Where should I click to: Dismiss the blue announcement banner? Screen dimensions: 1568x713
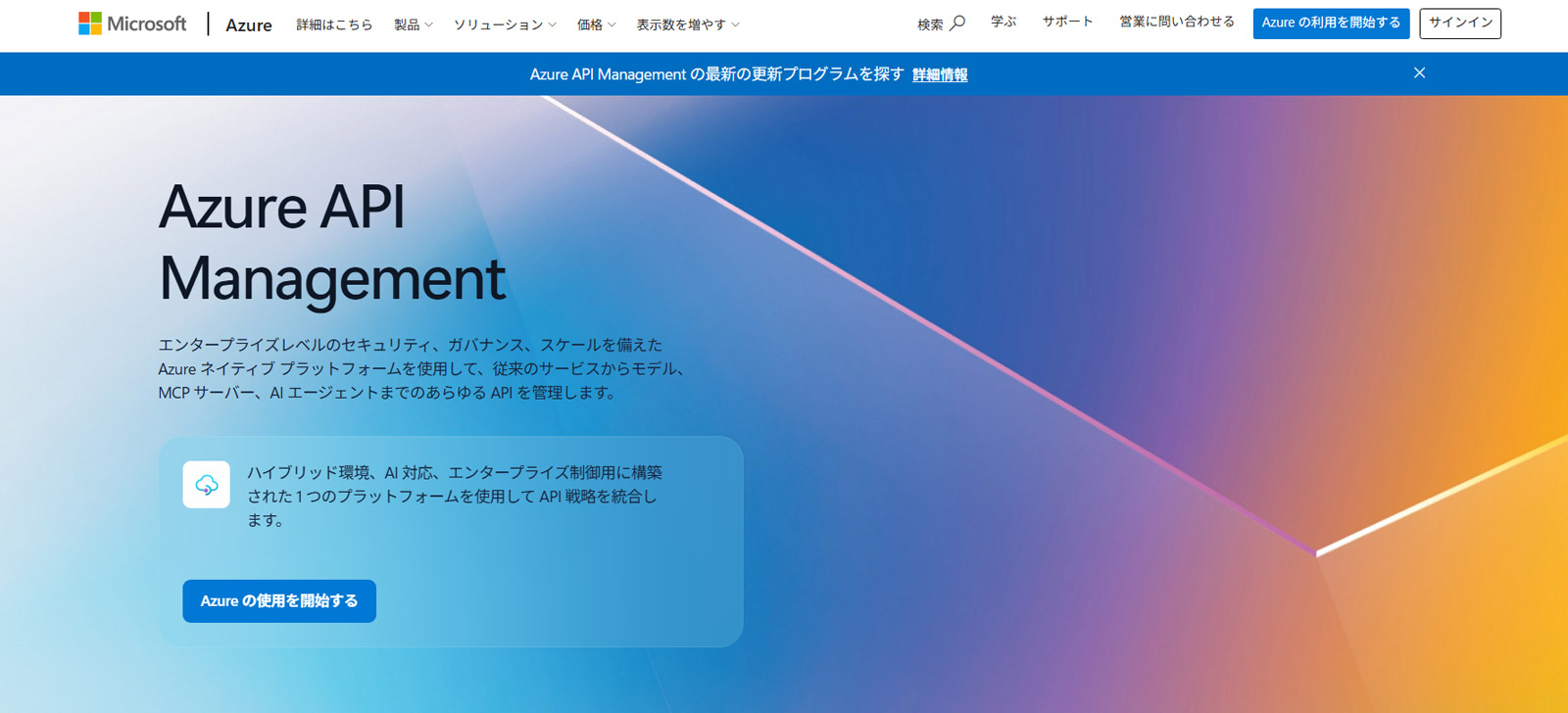1419,73
